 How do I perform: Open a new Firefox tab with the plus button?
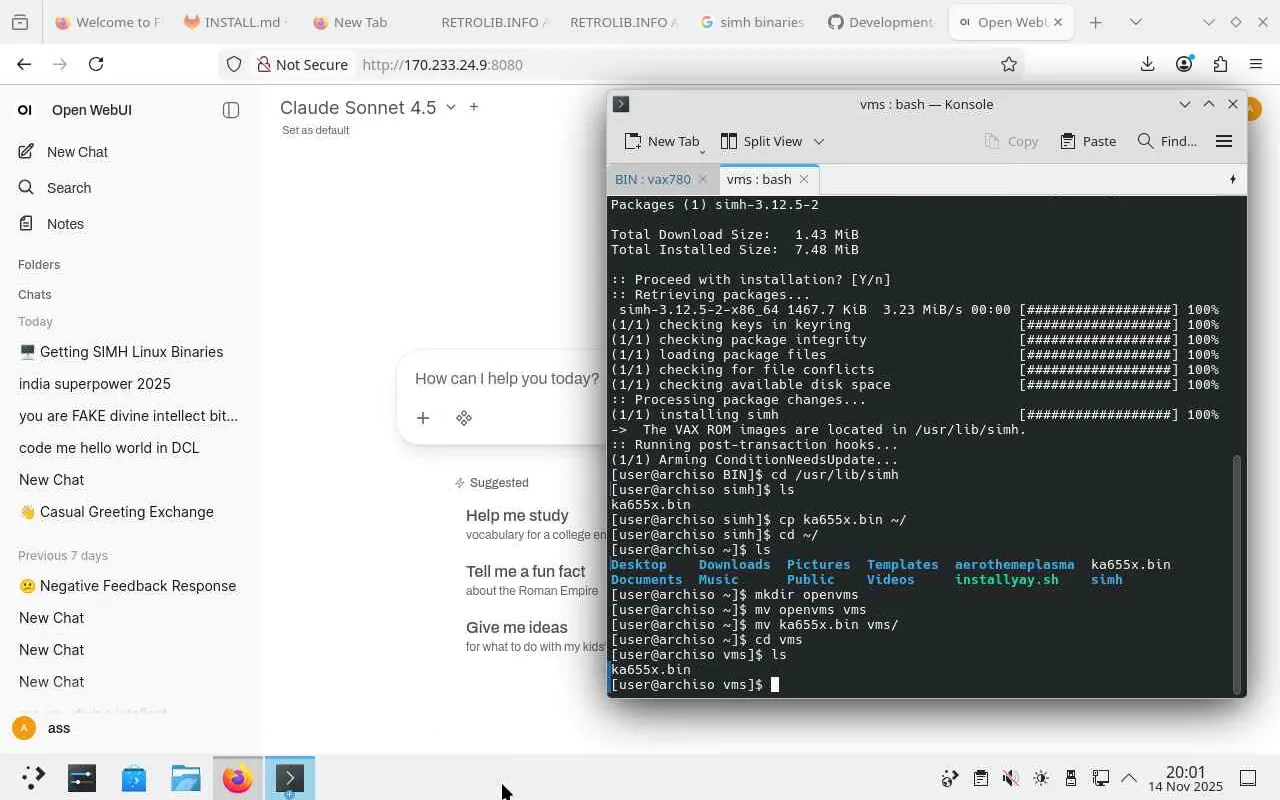coord(1096,22)
